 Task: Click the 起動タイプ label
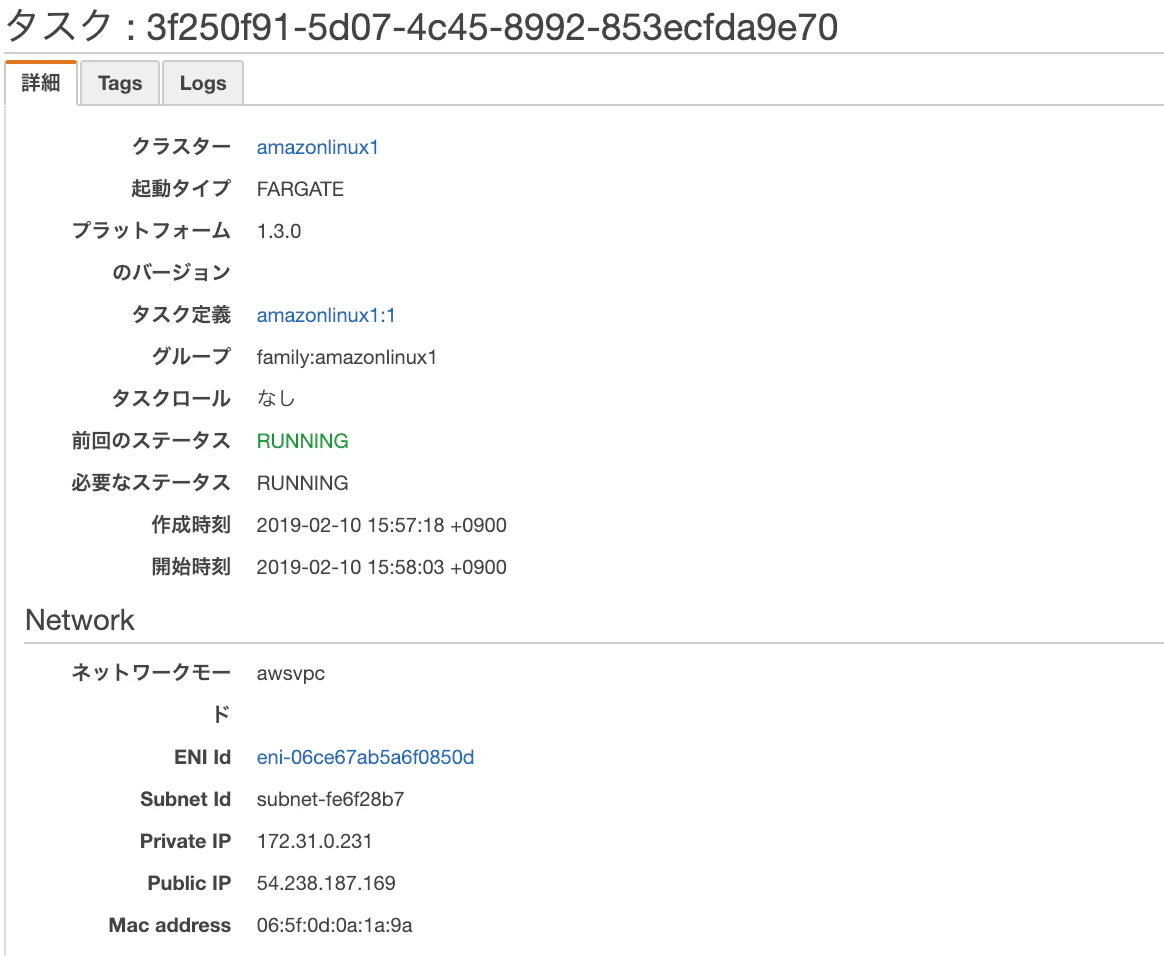coord(181,189)
